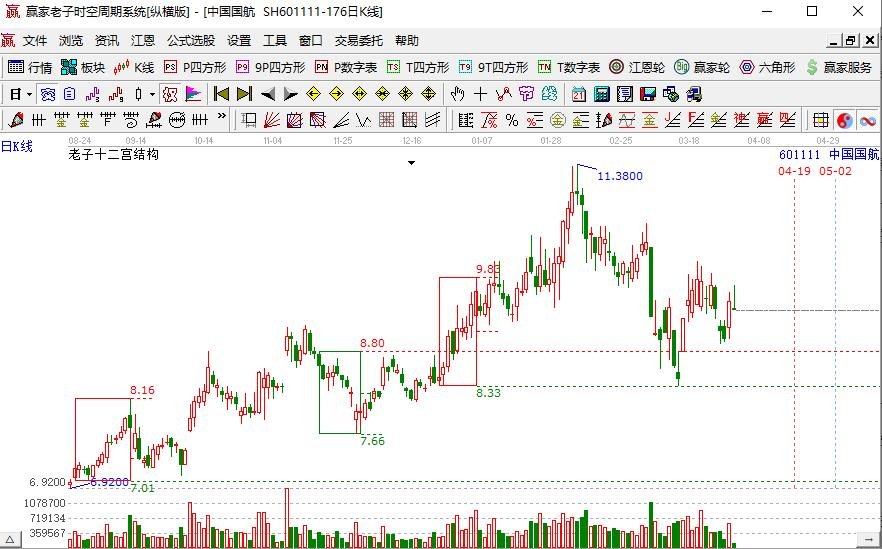Select the hand pan tool

[458, 94]
